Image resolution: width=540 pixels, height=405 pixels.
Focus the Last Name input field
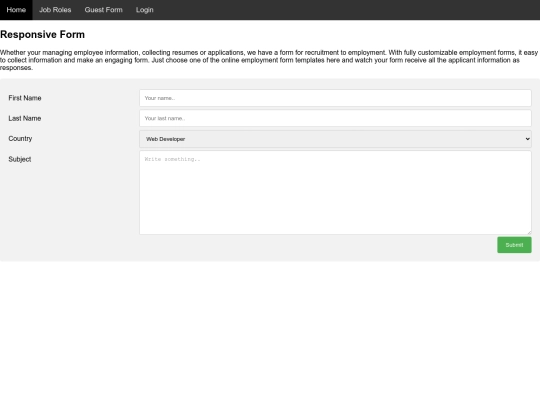(335, 118)
